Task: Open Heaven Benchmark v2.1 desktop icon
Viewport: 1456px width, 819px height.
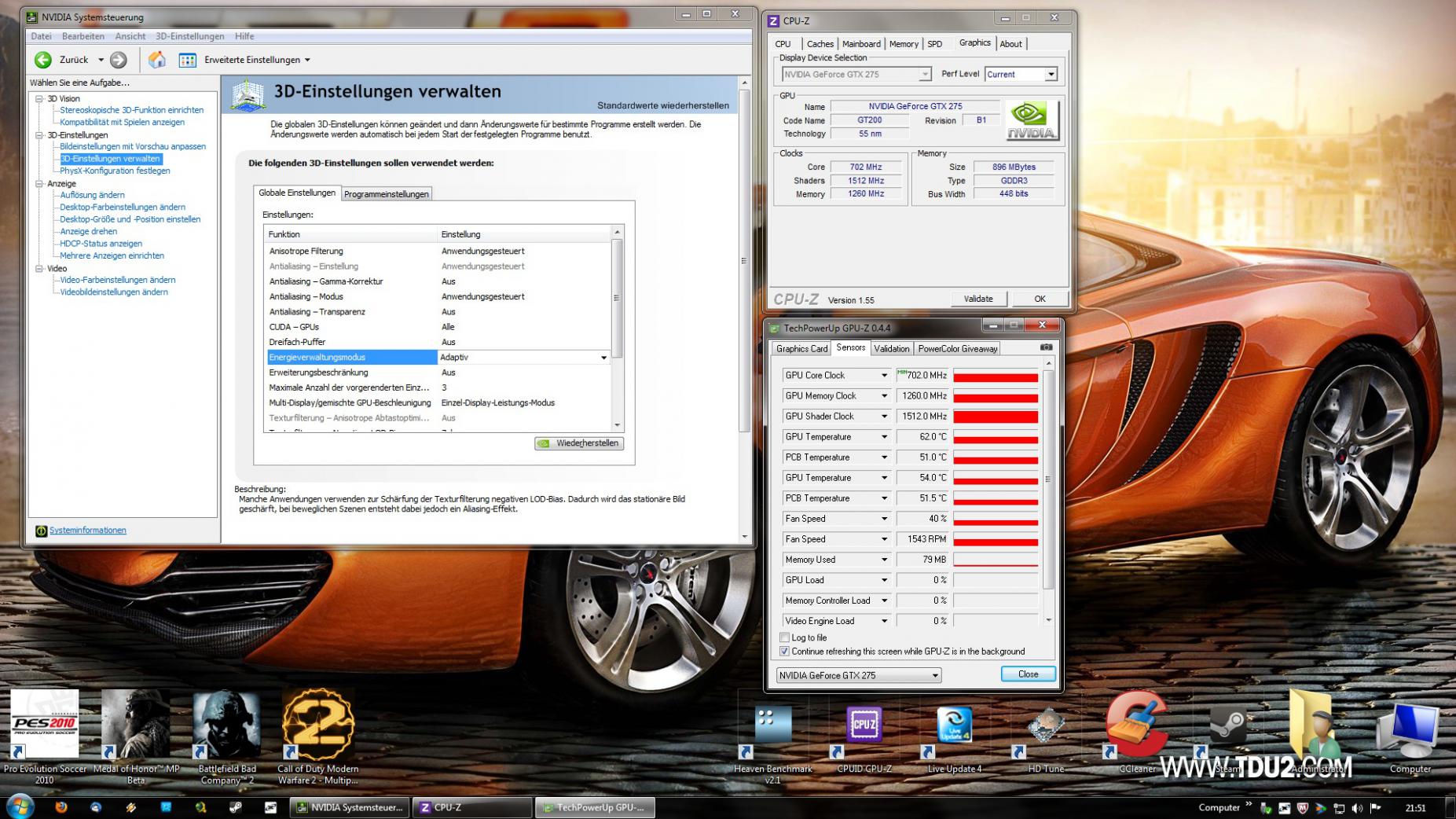Action: pos(773,744)
